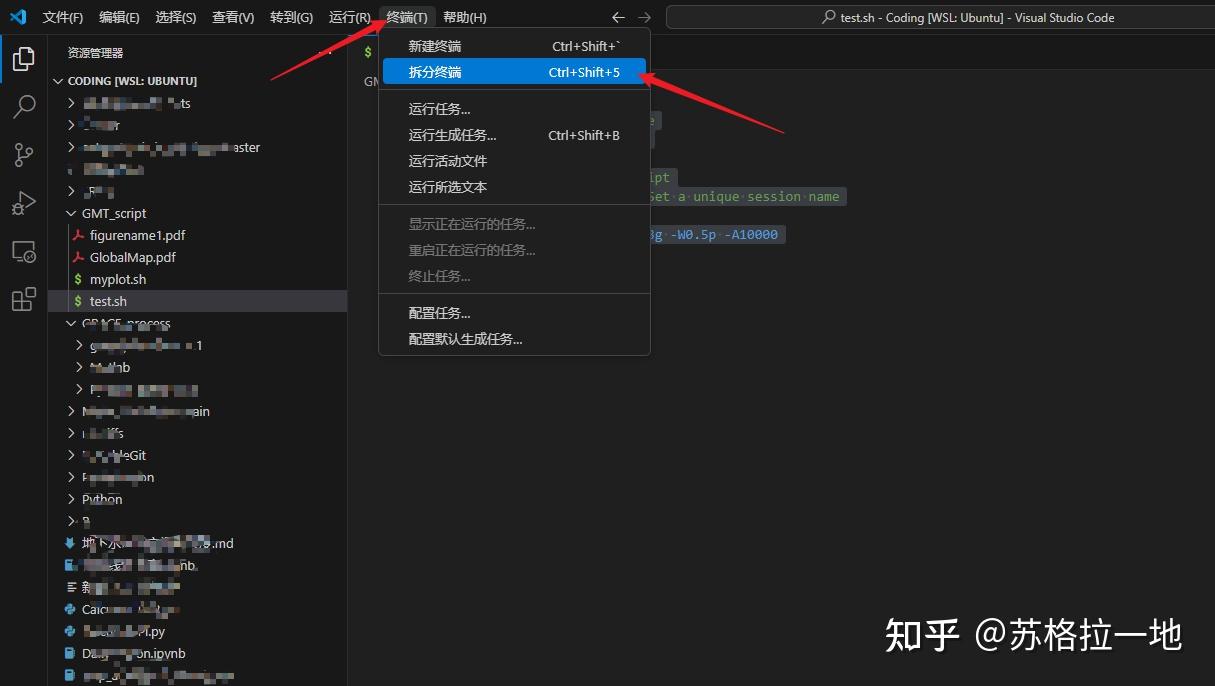
Task: Open the Source Control panel
Action: point(23,155)
